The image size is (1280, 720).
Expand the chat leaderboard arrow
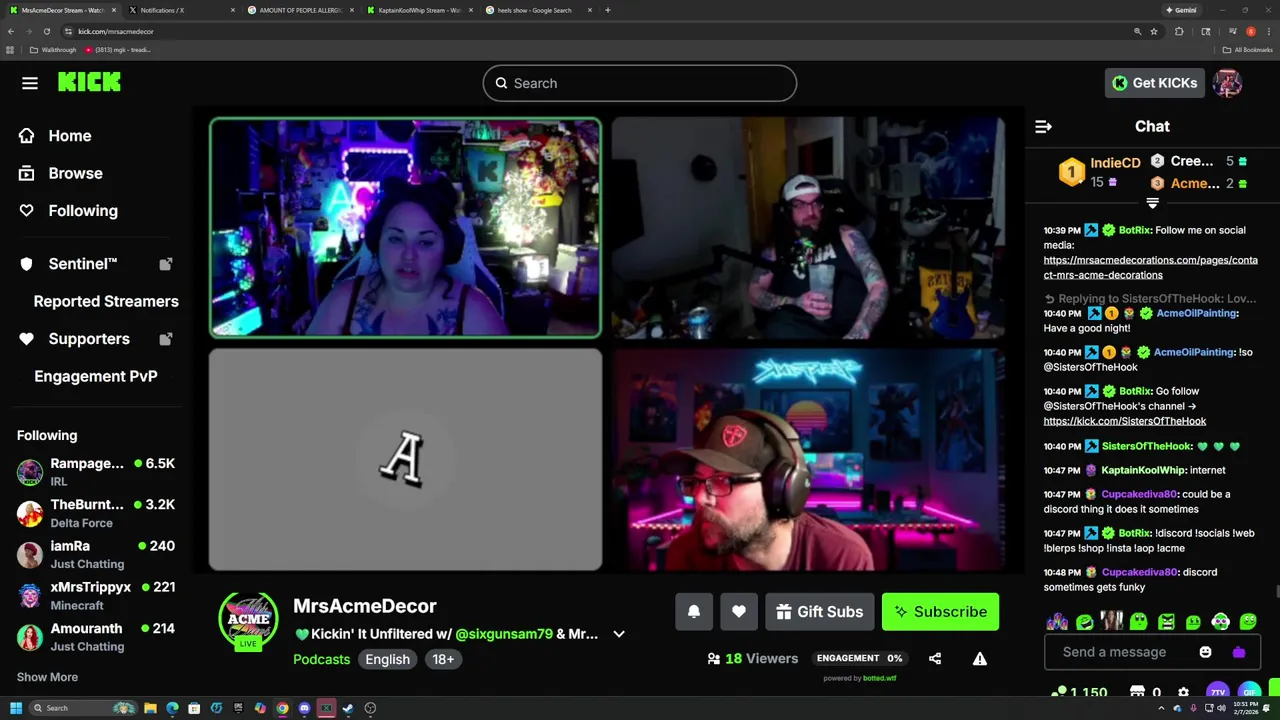1152,203
